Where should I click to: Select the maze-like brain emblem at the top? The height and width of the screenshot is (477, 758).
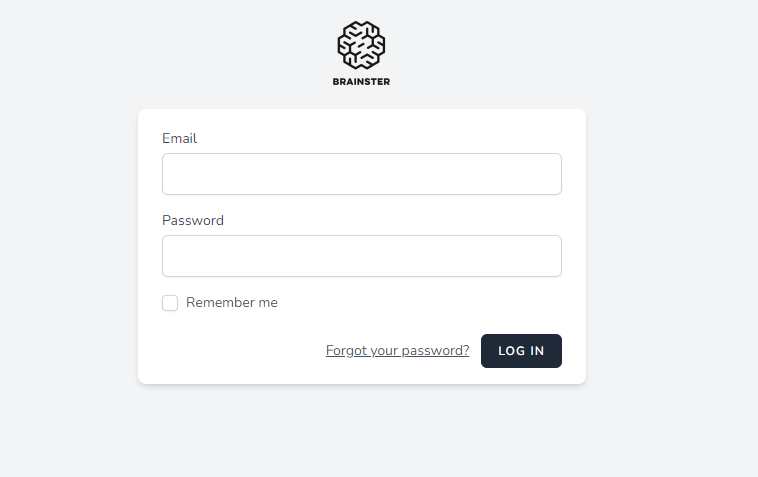361,45
